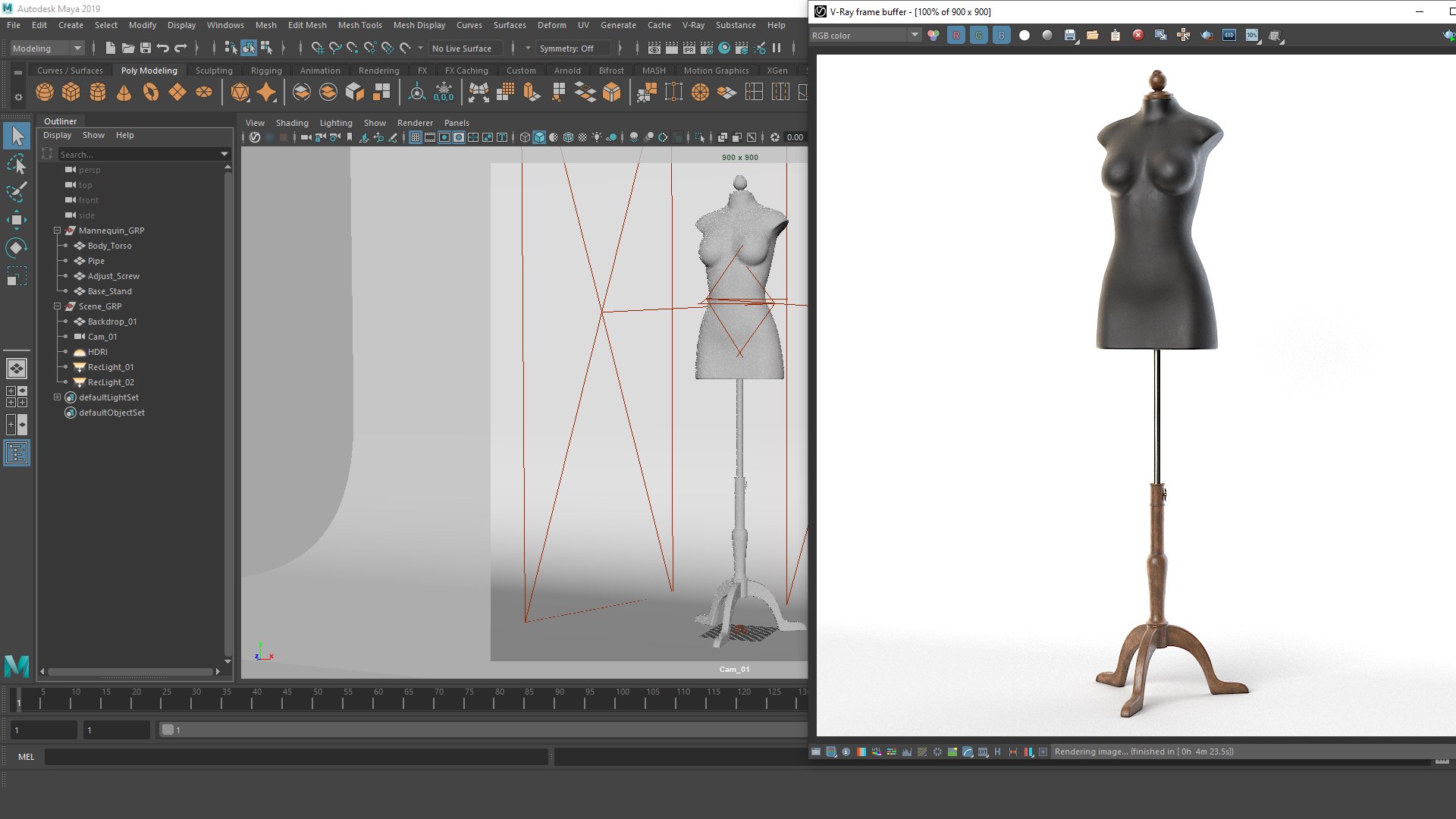The width and height of the screenshot is (1456, 819).
Task: Select RecLight_01 in the Outliner
Action: 111,367
